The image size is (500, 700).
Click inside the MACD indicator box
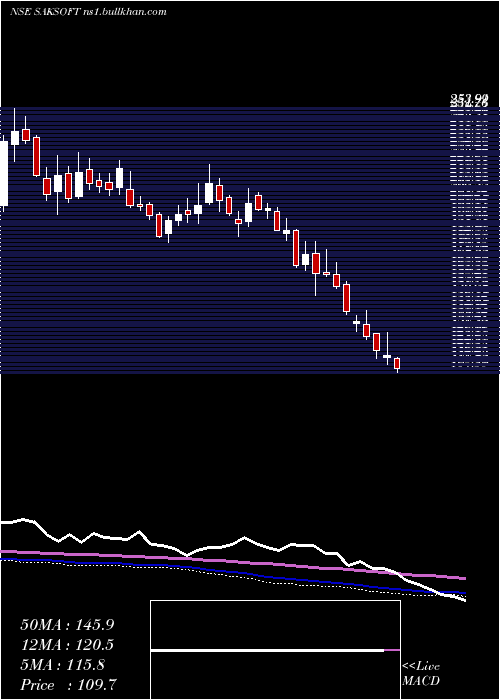[275, 650]
